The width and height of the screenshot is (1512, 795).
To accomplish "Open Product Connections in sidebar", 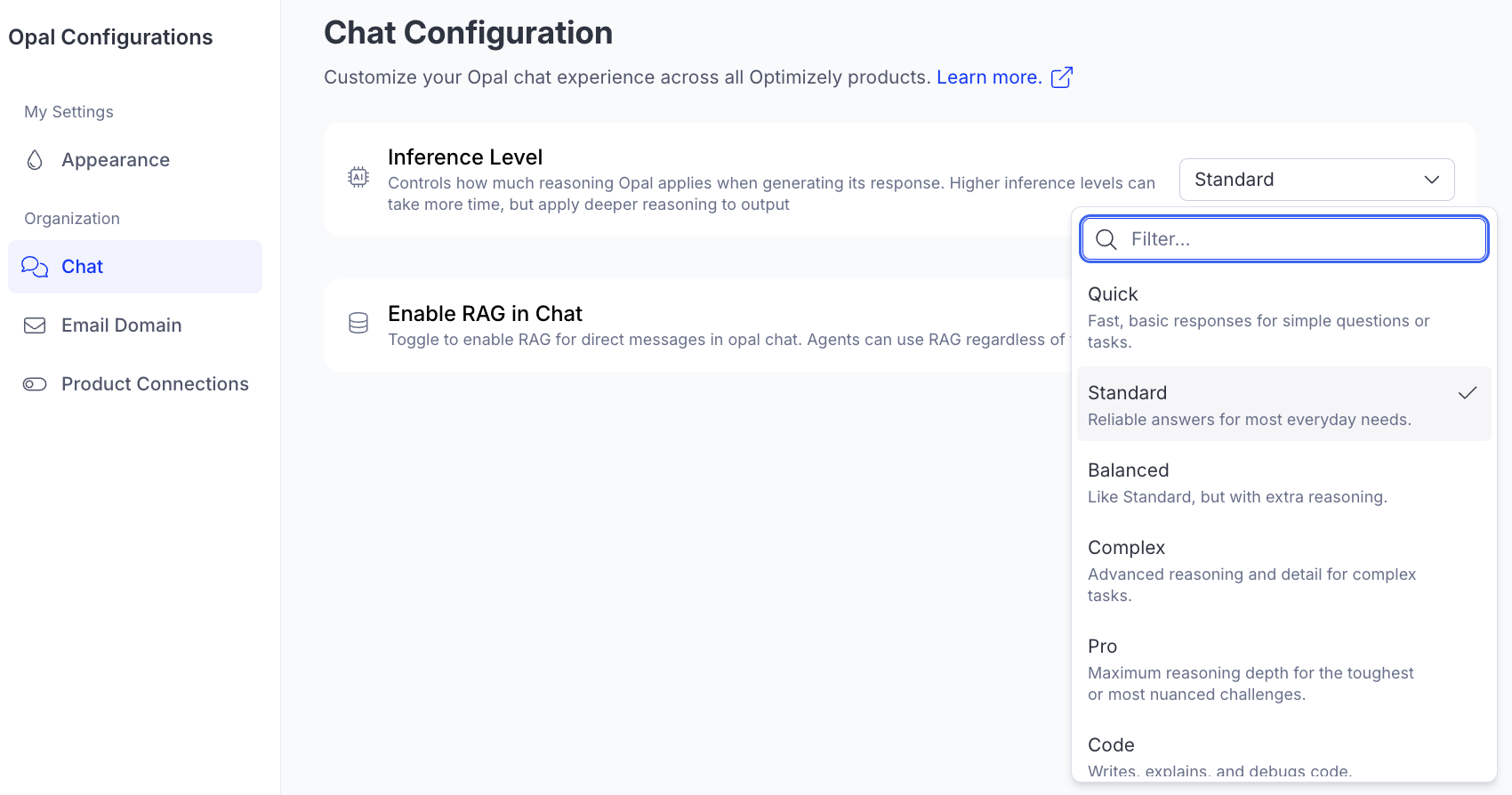I will 155,384.
